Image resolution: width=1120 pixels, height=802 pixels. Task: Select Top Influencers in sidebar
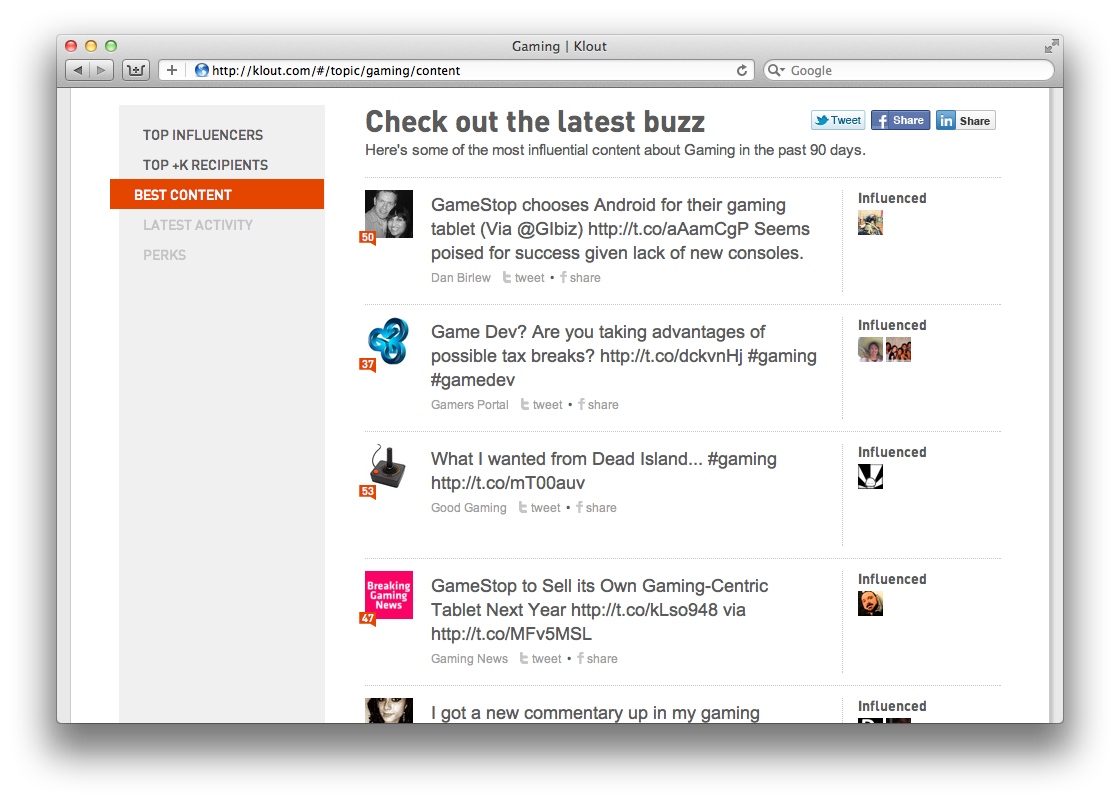203,135
